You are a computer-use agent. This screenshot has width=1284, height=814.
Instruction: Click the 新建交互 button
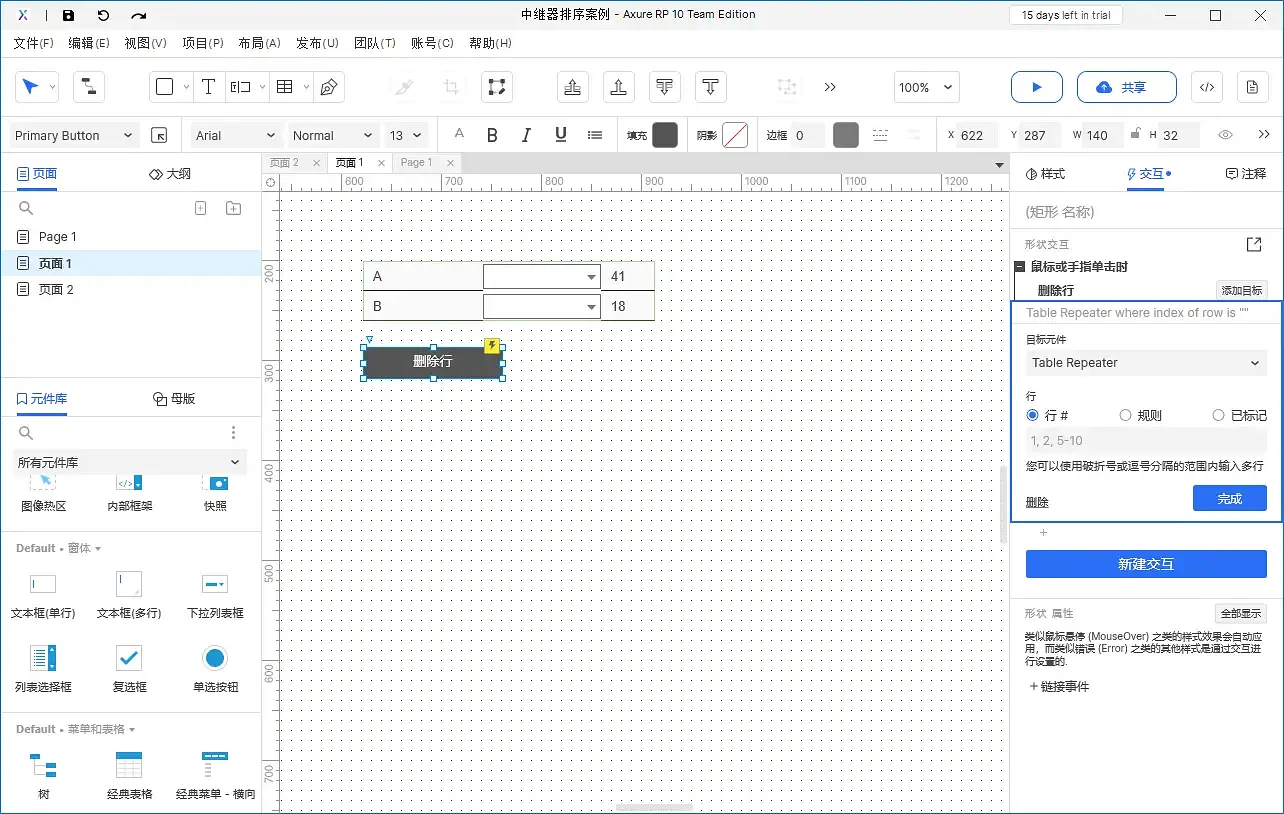point(1146,564)
